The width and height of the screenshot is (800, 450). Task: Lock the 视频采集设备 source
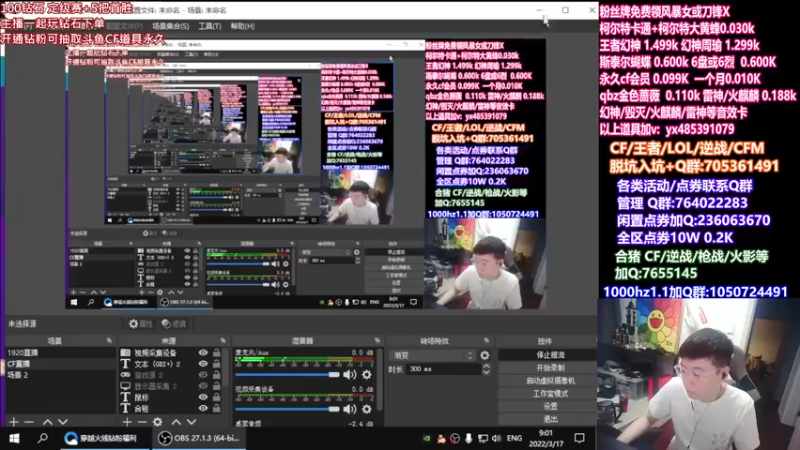(x=217, y=353)
